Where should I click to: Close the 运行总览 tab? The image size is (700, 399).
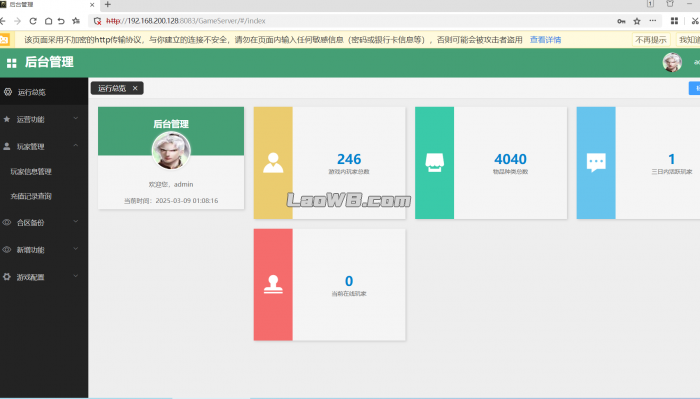point(135,88)
